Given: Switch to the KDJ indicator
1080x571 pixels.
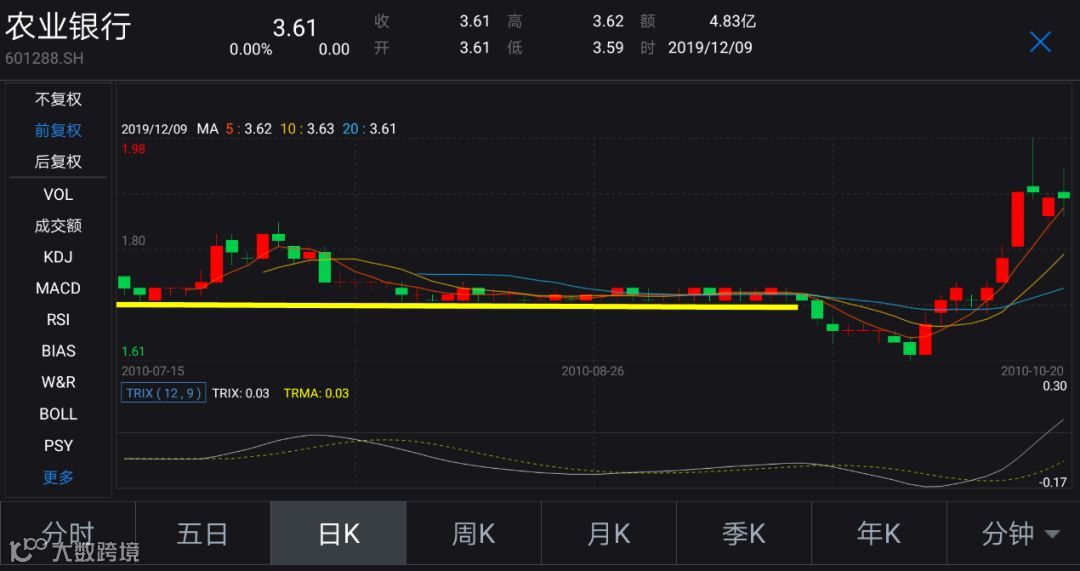Looking at the screenshot, I should pyautogui.click(x=59, y=257).
